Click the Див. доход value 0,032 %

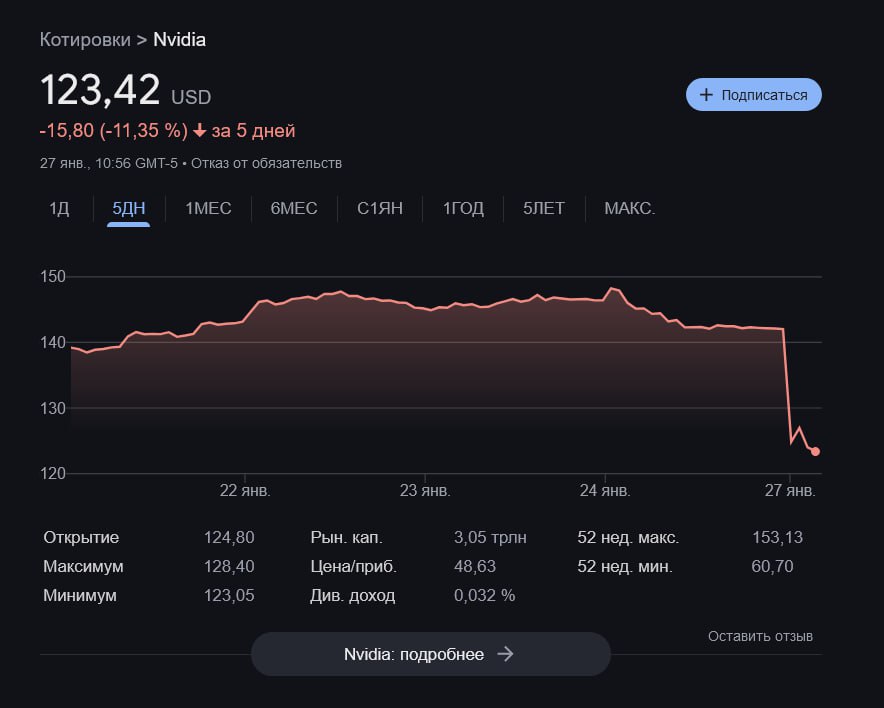coord(484,595)
